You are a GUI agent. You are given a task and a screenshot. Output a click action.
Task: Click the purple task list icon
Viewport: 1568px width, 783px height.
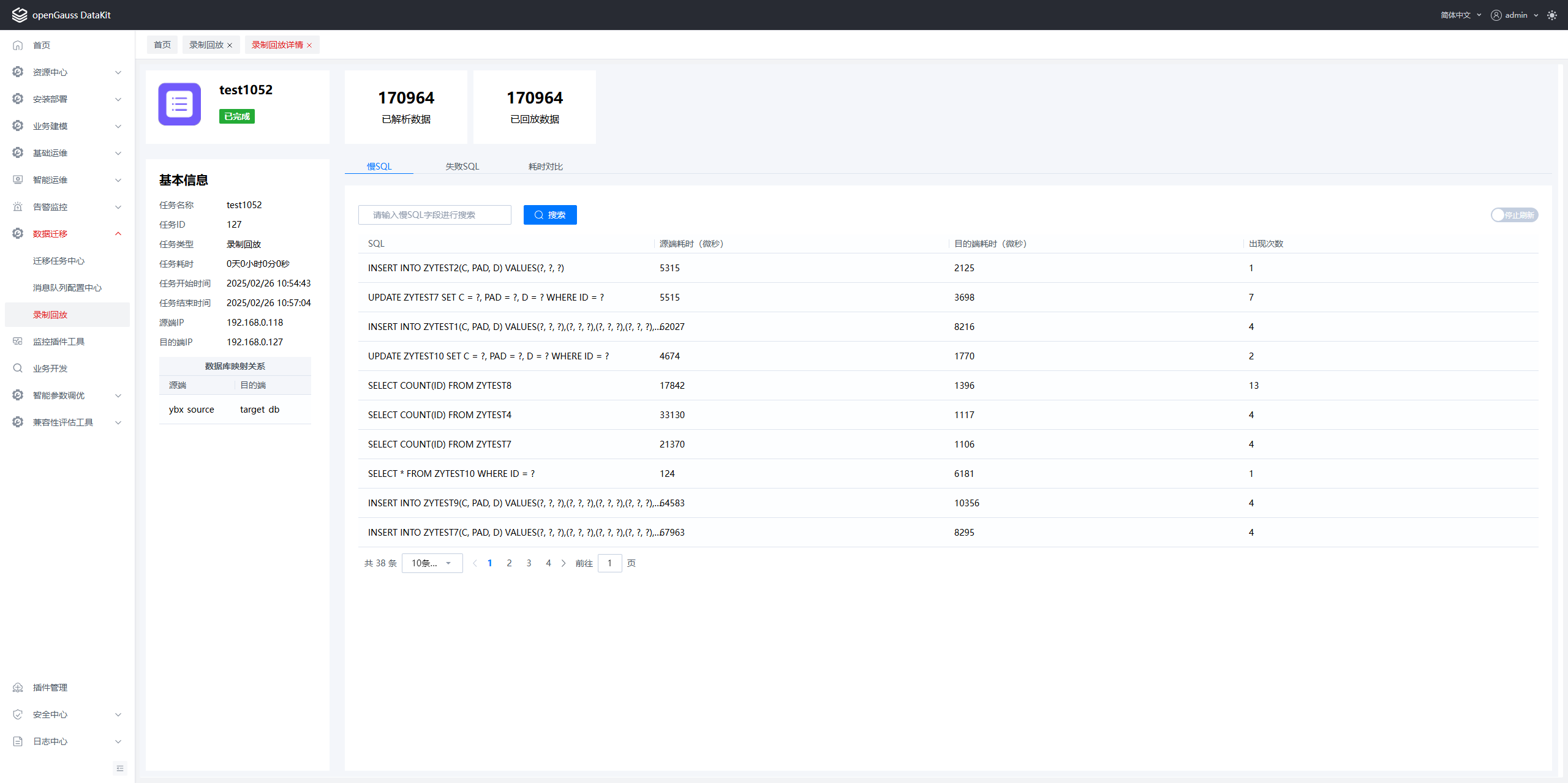(x=179, y=104)
